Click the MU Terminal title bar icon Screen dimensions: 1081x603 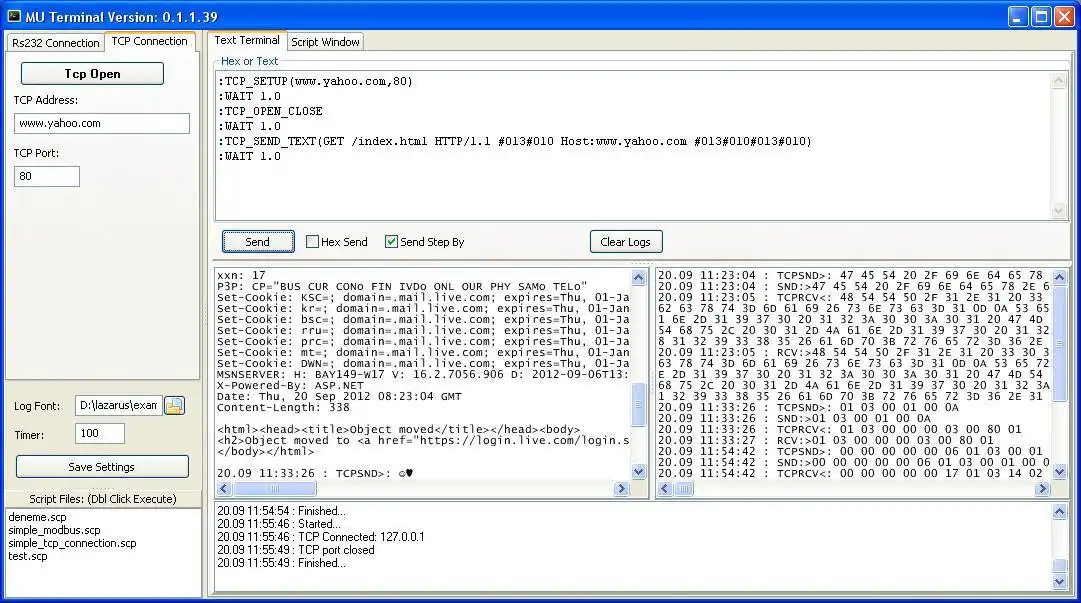click(x=14, y=16)
